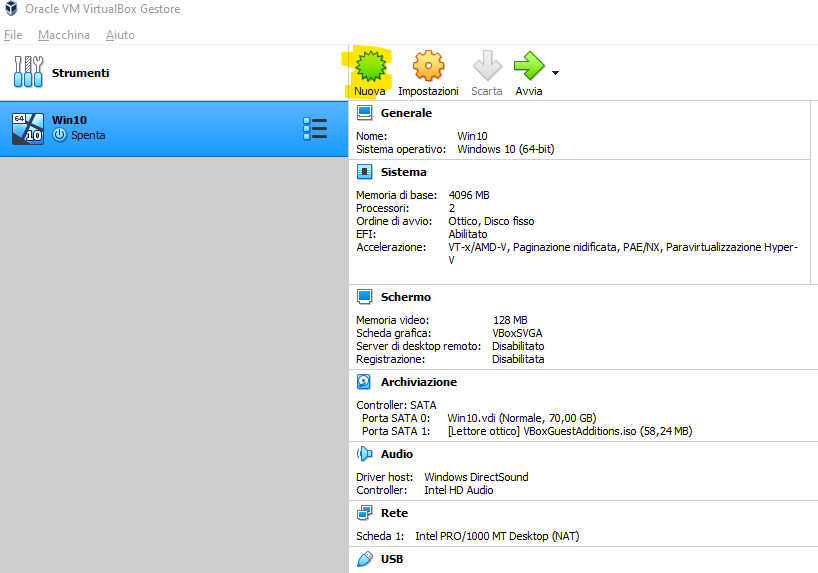
Task: Click the VBoxGuestAdditions.iso optical drive entry
Action: coord(570,431)
